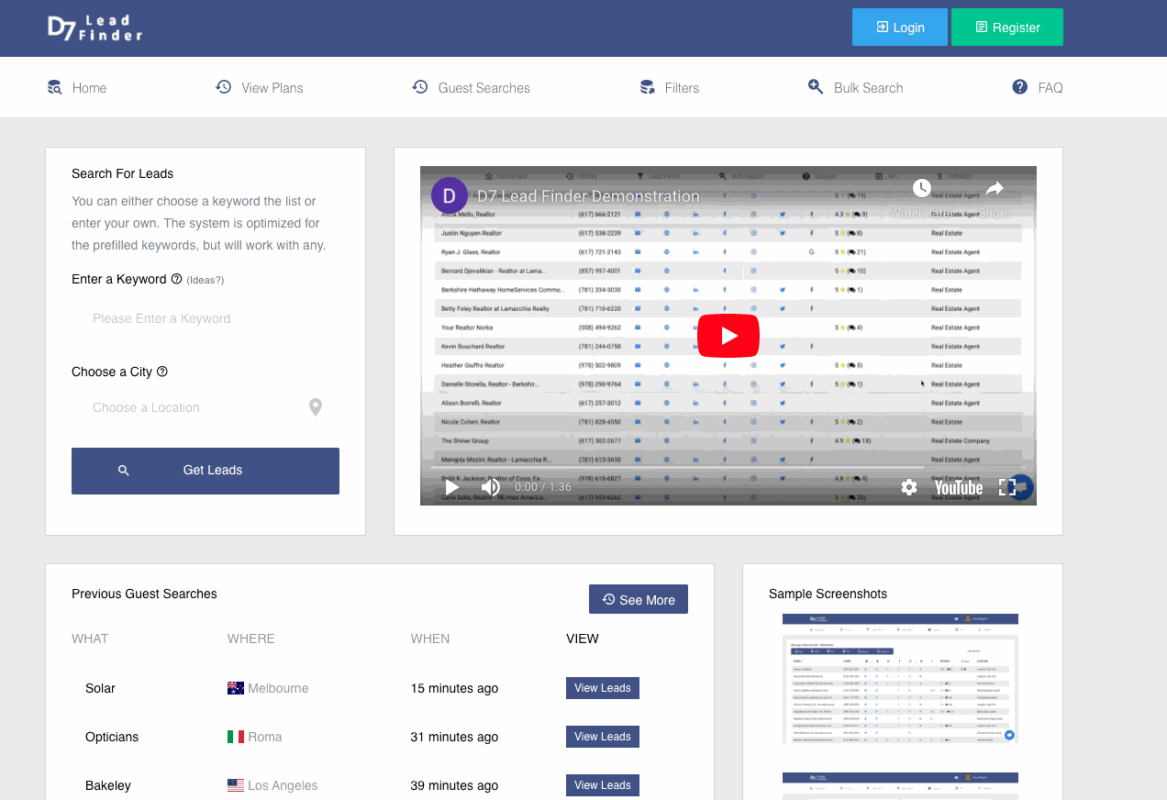View leads for Solar in Melbourne
This screenshot has width=1167, height=800.
coord(602,688)
